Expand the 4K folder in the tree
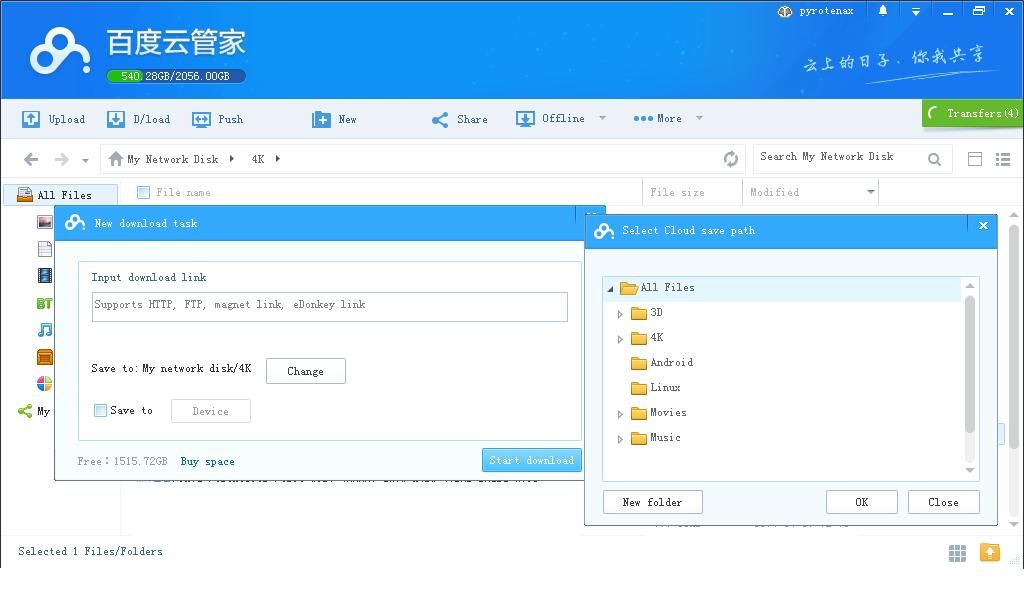Viewport: 1024px width, 600px height. (620, 337)
